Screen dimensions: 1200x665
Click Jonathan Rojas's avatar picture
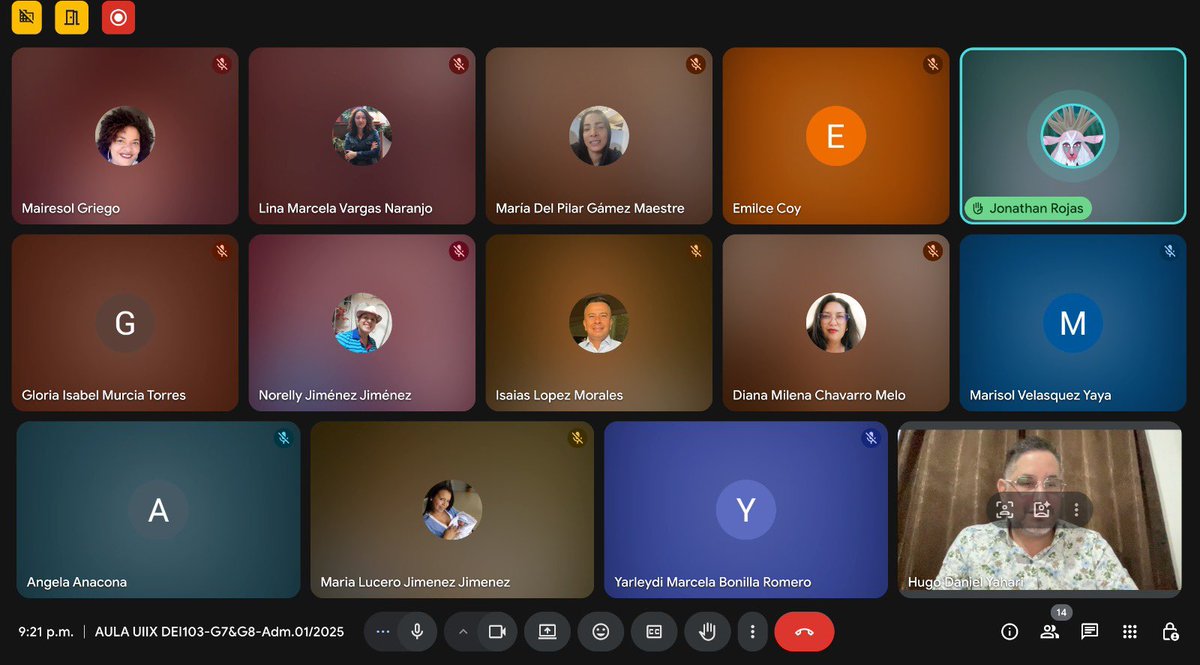coord(1073,136)
